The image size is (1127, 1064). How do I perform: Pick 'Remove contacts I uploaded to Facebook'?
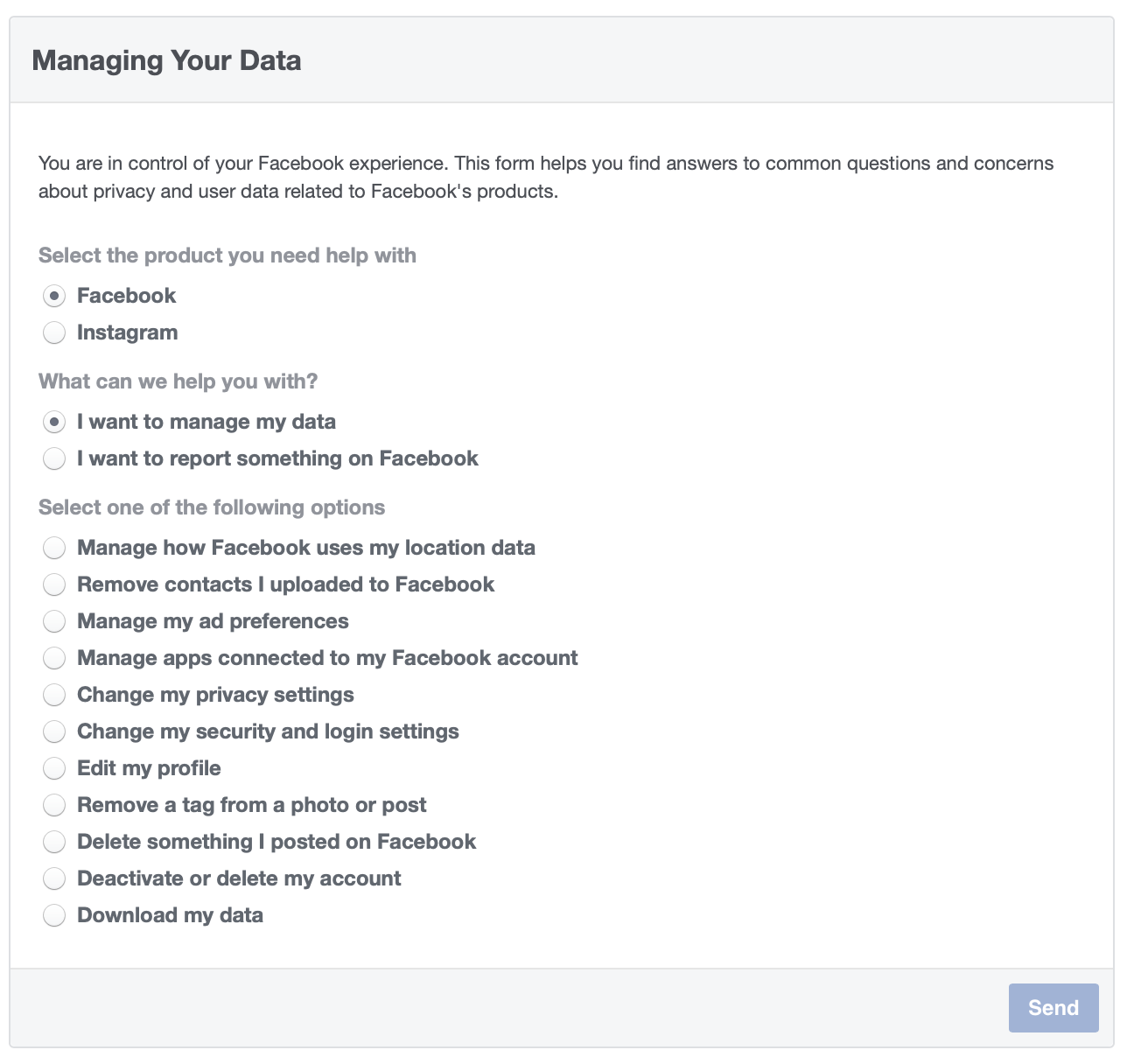click(54, 584)
